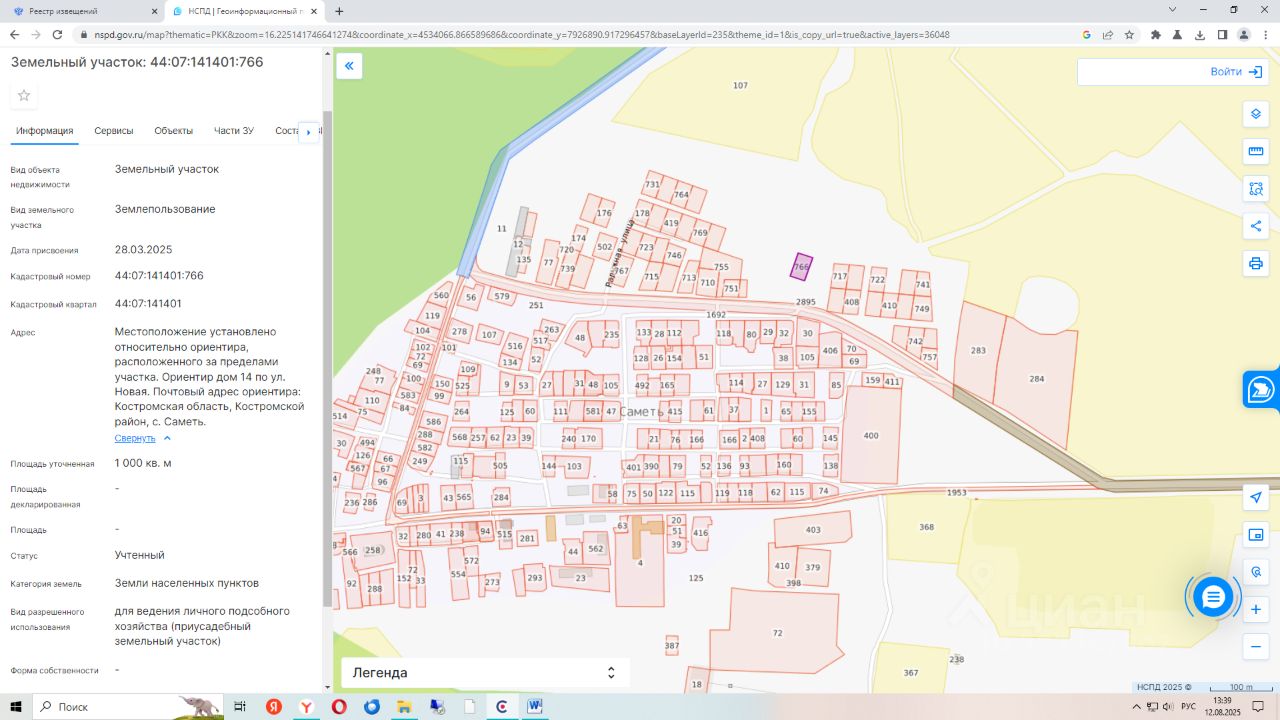This screenshot has height=720, width=1280.
Task: Bookmark this page in Chrome
Action: (x=1129, y=34)
